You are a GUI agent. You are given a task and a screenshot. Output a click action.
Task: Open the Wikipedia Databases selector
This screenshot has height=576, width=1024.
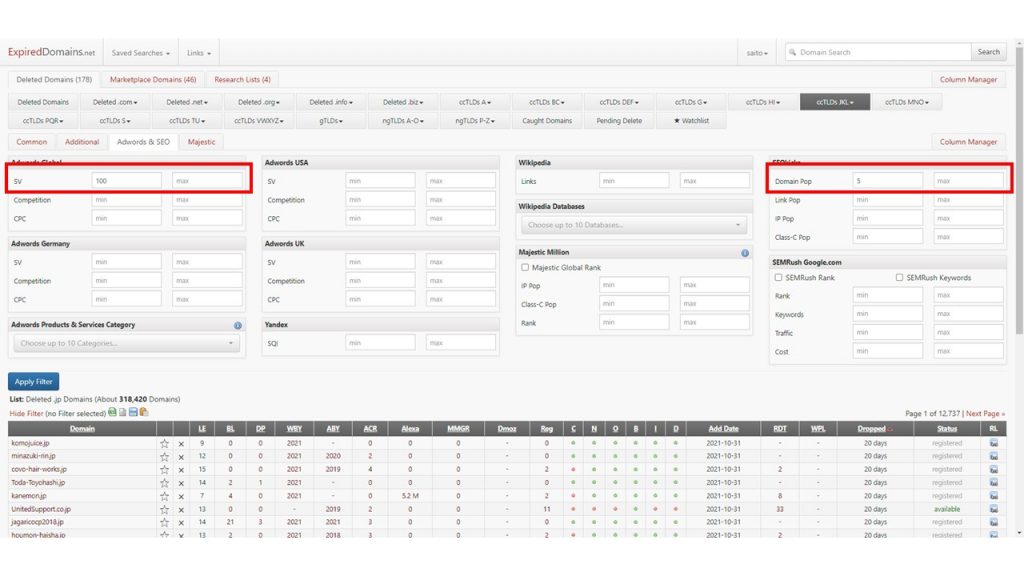point(633,225)
